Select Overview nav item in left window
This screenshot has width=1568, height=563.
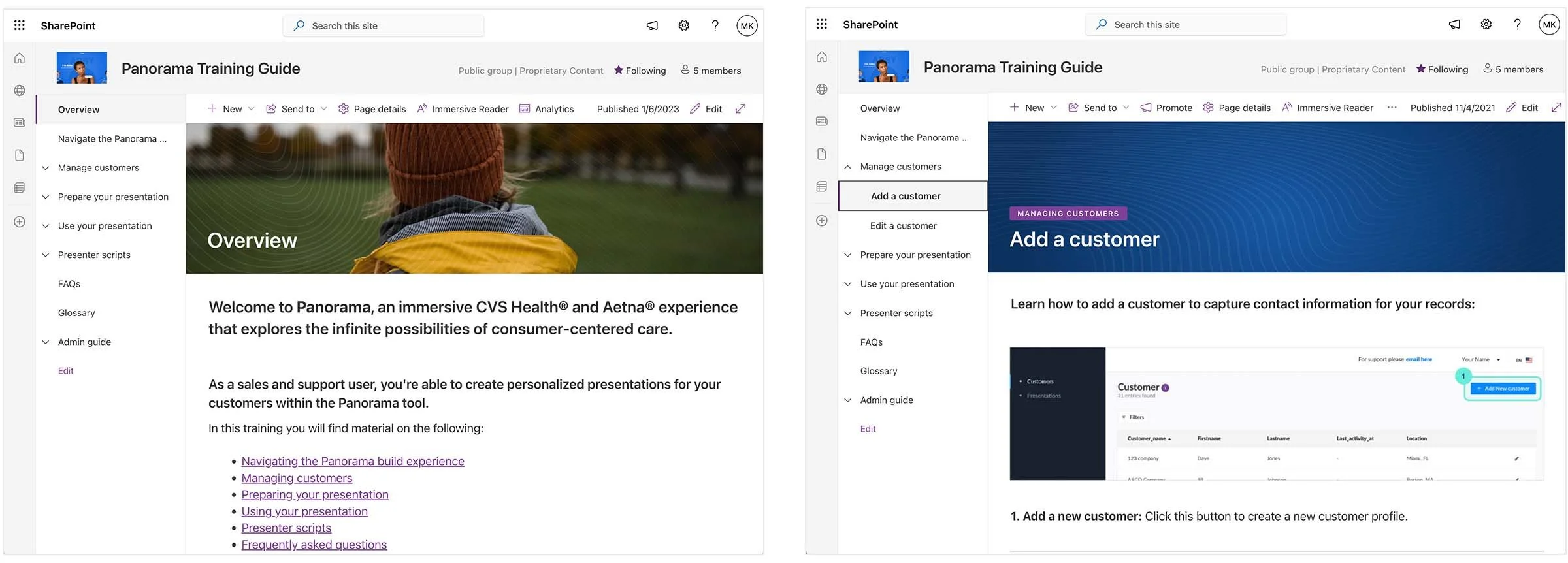tap(111, 109)
